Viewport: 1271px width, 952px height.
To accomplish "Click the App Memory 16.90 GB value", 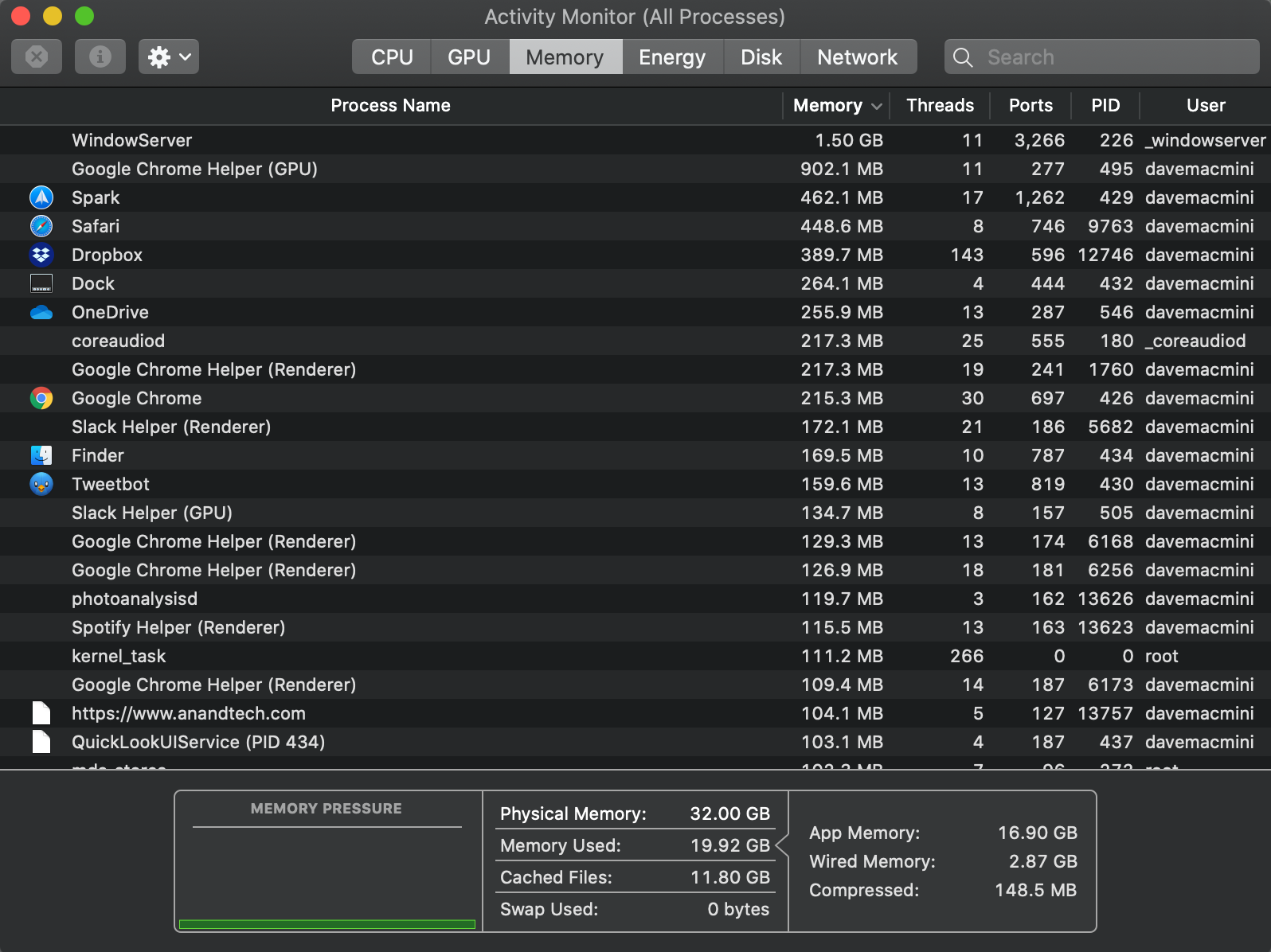I will pyautogui.click(x=1037, y=833).
